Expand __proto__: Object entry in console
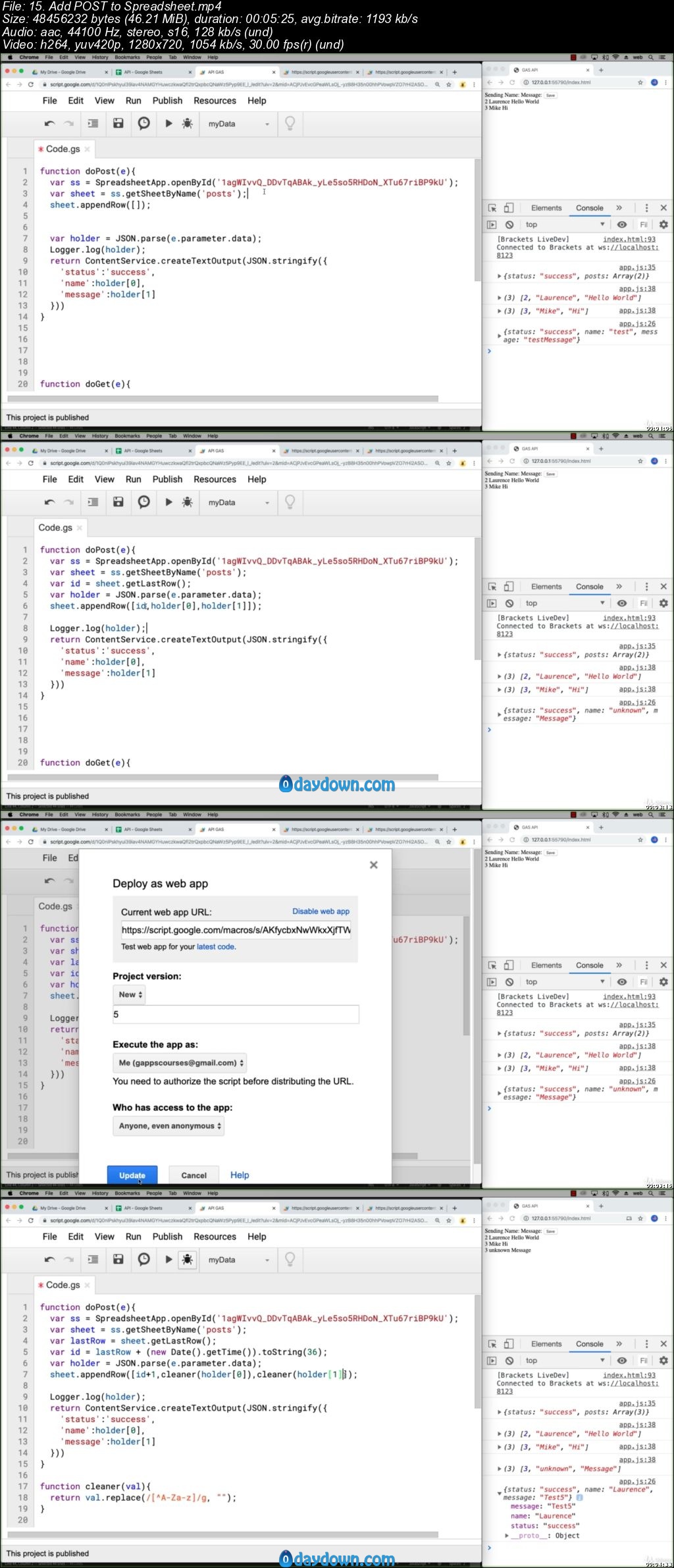 [x=506, y=1535]
